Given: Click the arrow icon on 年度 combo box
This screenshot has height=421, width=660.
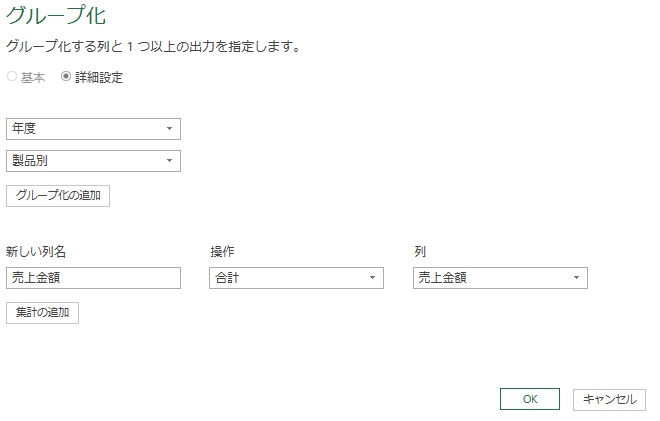Looking at the screenshot, I should click(169, 129).
